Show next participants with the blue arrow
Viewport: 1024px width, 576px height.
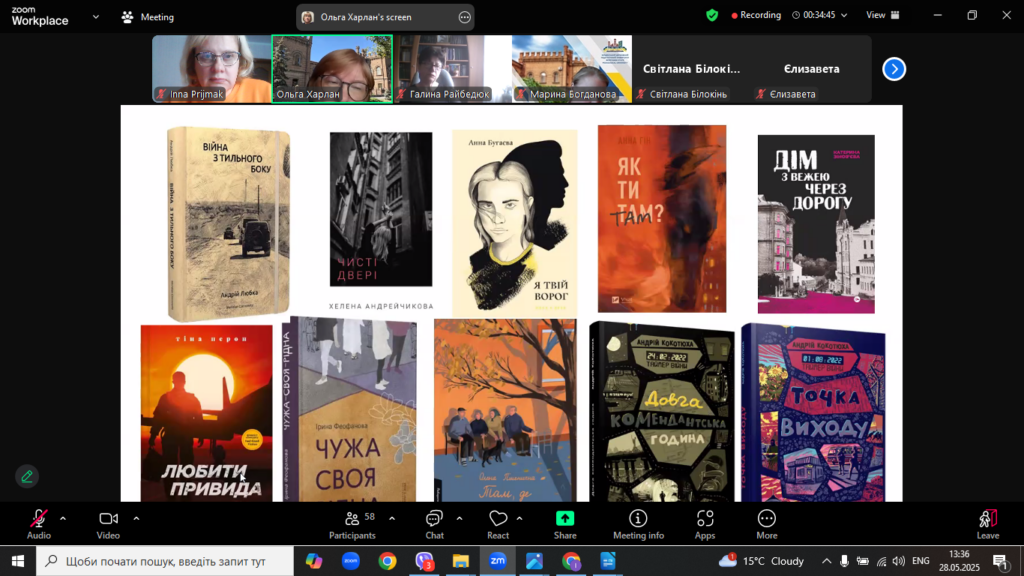point(894,69)
